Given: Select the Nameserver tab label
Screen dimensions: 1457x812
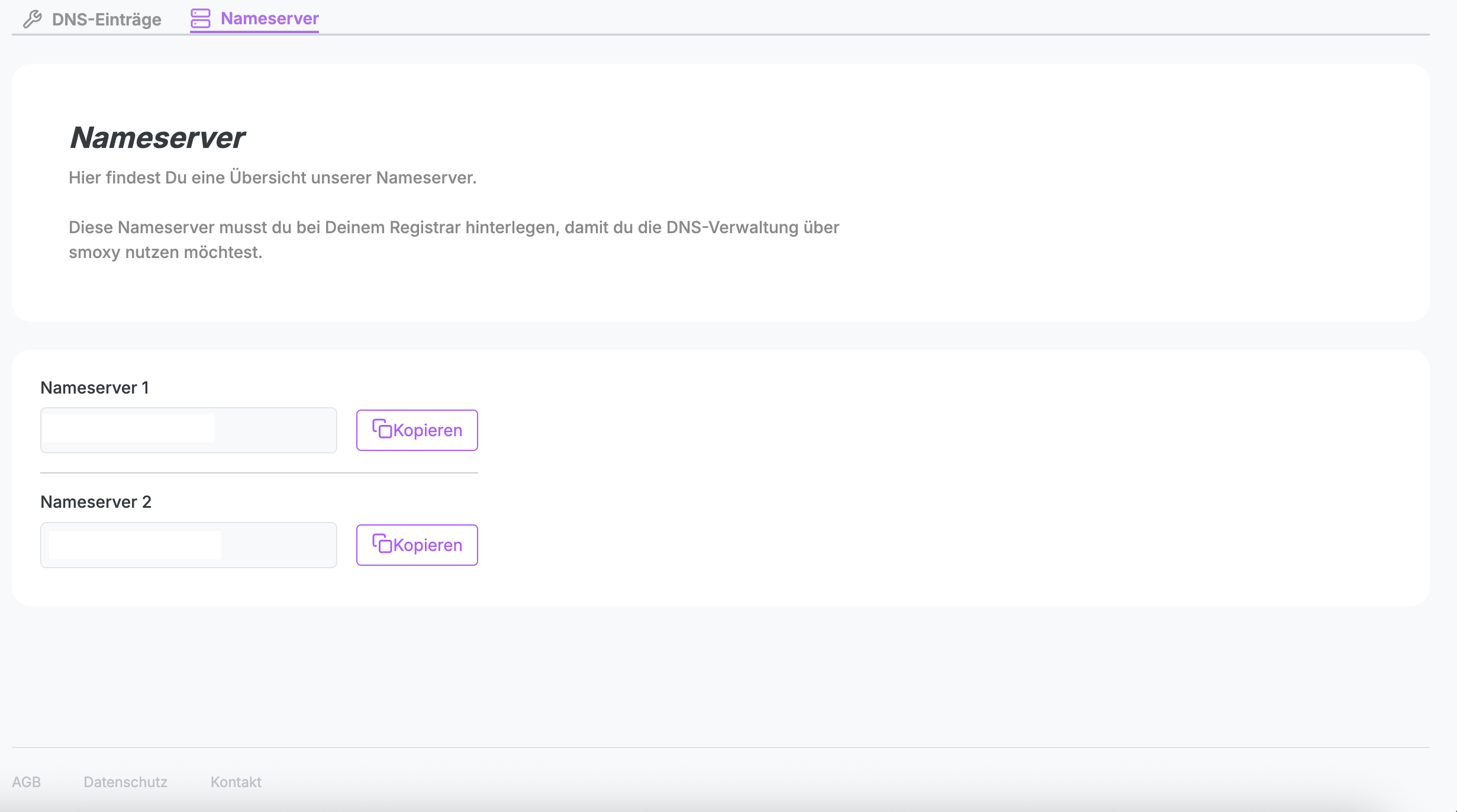Looking at the screenshot, I should coord(269,18).
